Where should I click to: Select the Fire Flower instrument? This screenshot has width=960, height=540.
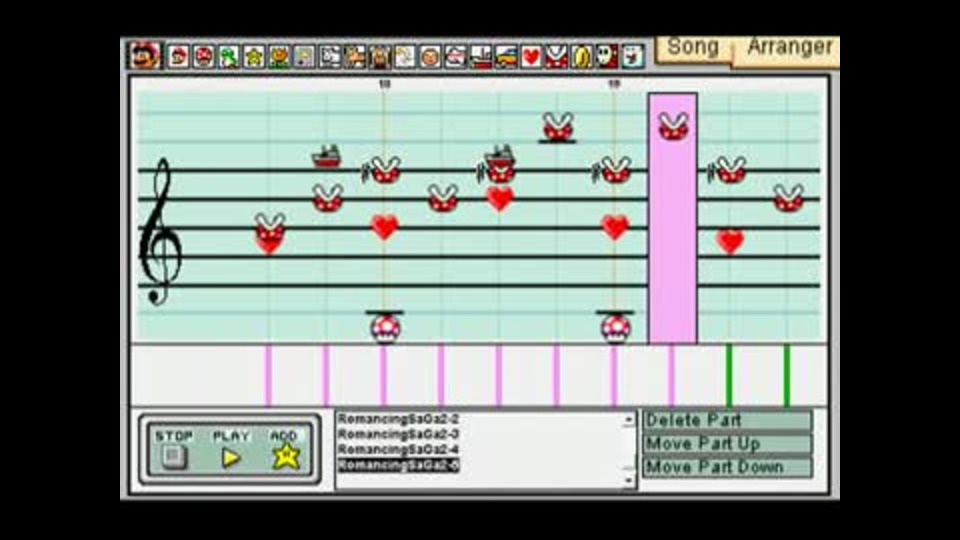pos(279,57)
